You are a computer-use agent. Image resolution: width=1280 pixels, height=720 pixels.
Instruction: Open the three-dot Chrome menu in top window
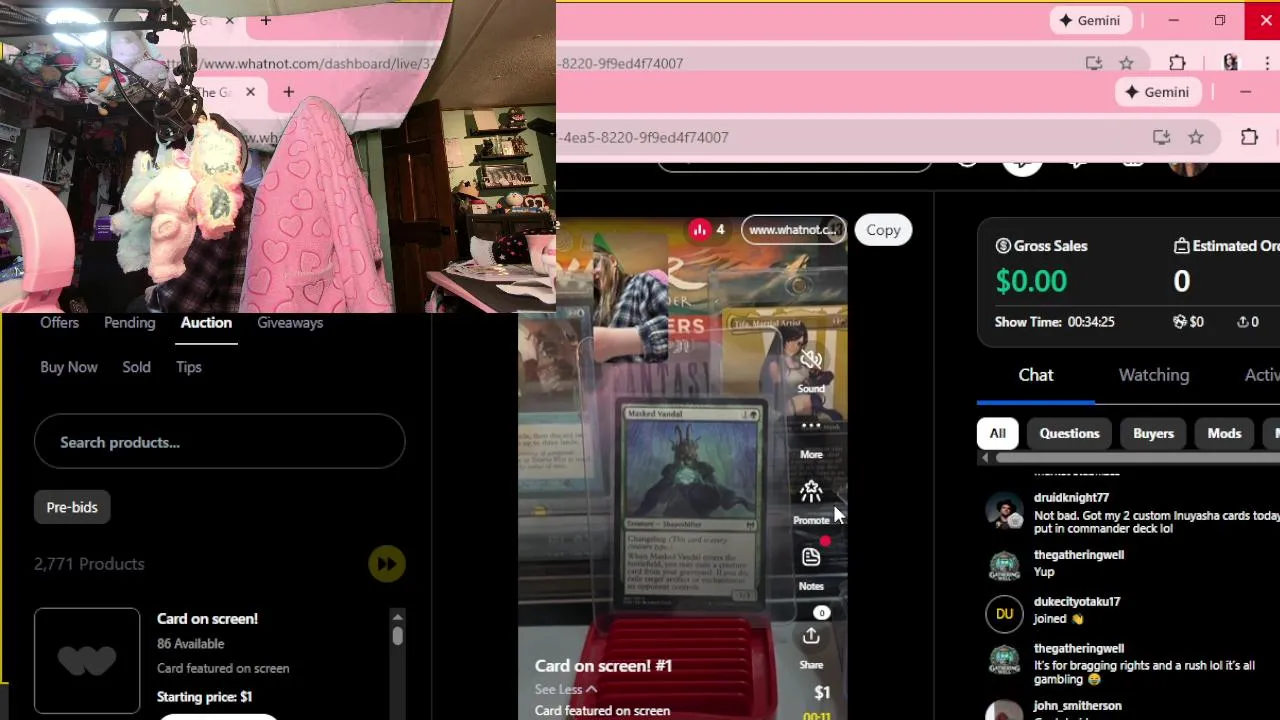(x=1268, y=63)
